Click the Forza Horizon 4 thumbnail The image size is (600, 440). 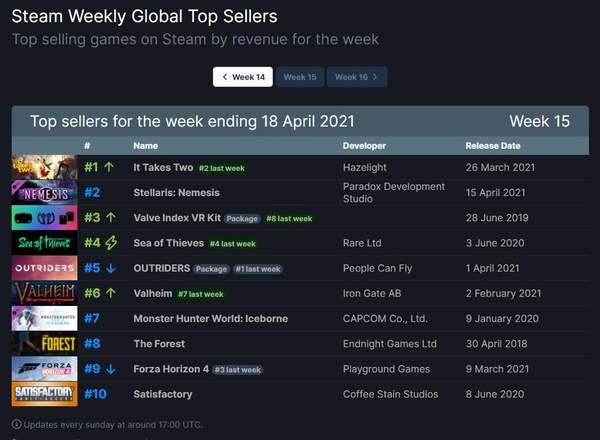coord(44,369)
